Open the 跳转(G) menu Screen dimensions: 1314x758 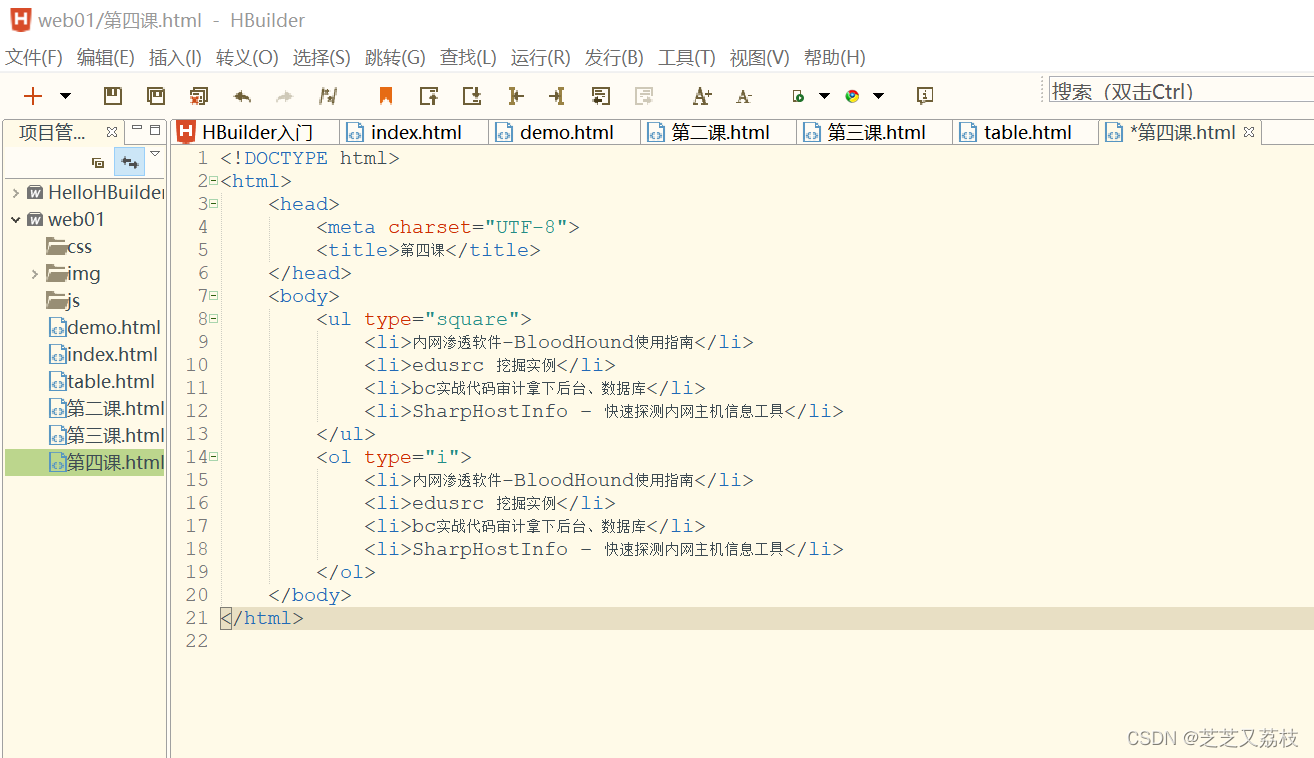pyautogui.click(x=395, y=58)
